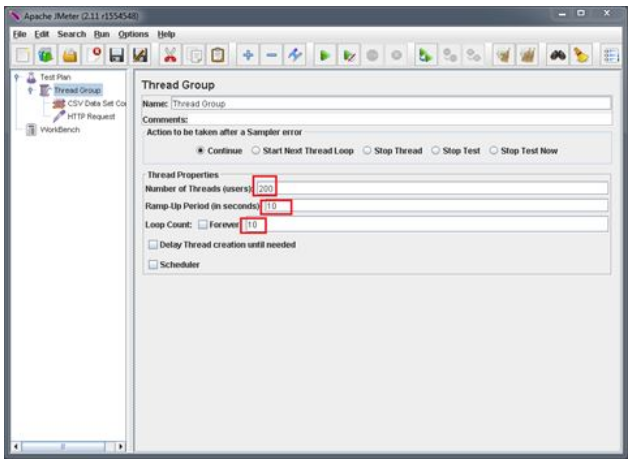Collapse the Test Plan tree node

(x=17, y=77)
